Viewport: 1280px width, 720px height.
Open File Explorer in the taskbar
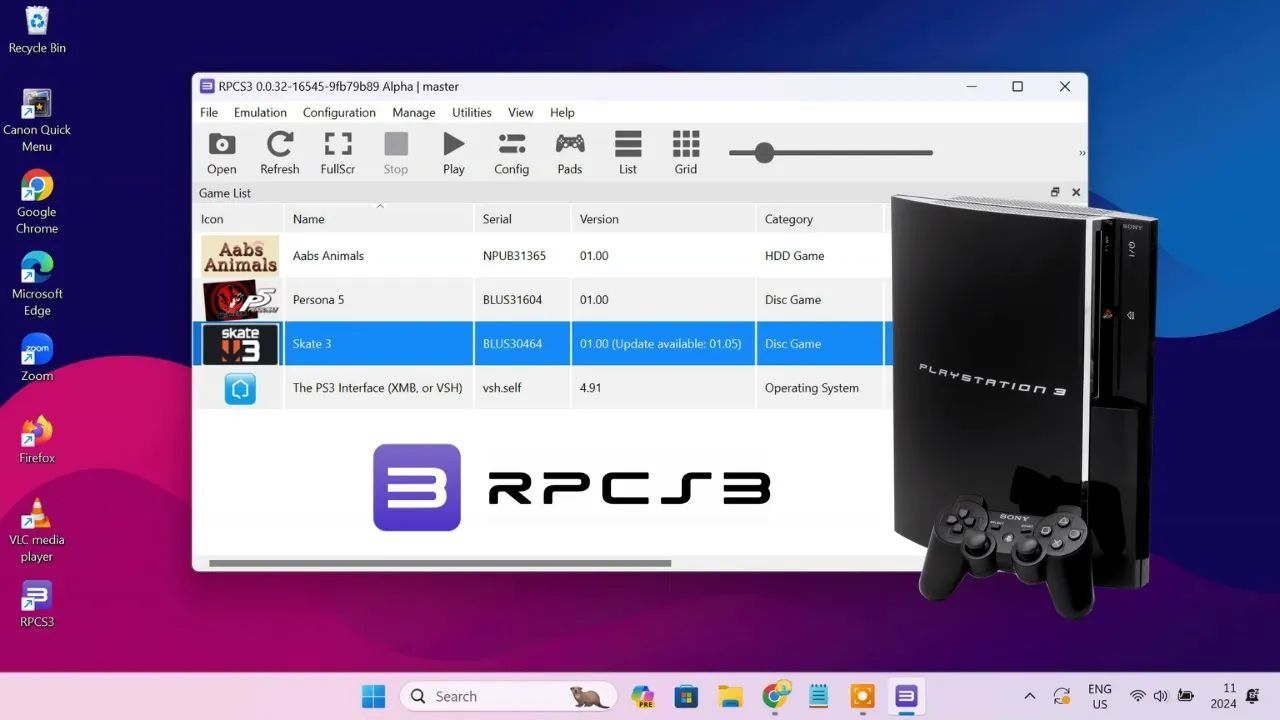click(730, 696)
